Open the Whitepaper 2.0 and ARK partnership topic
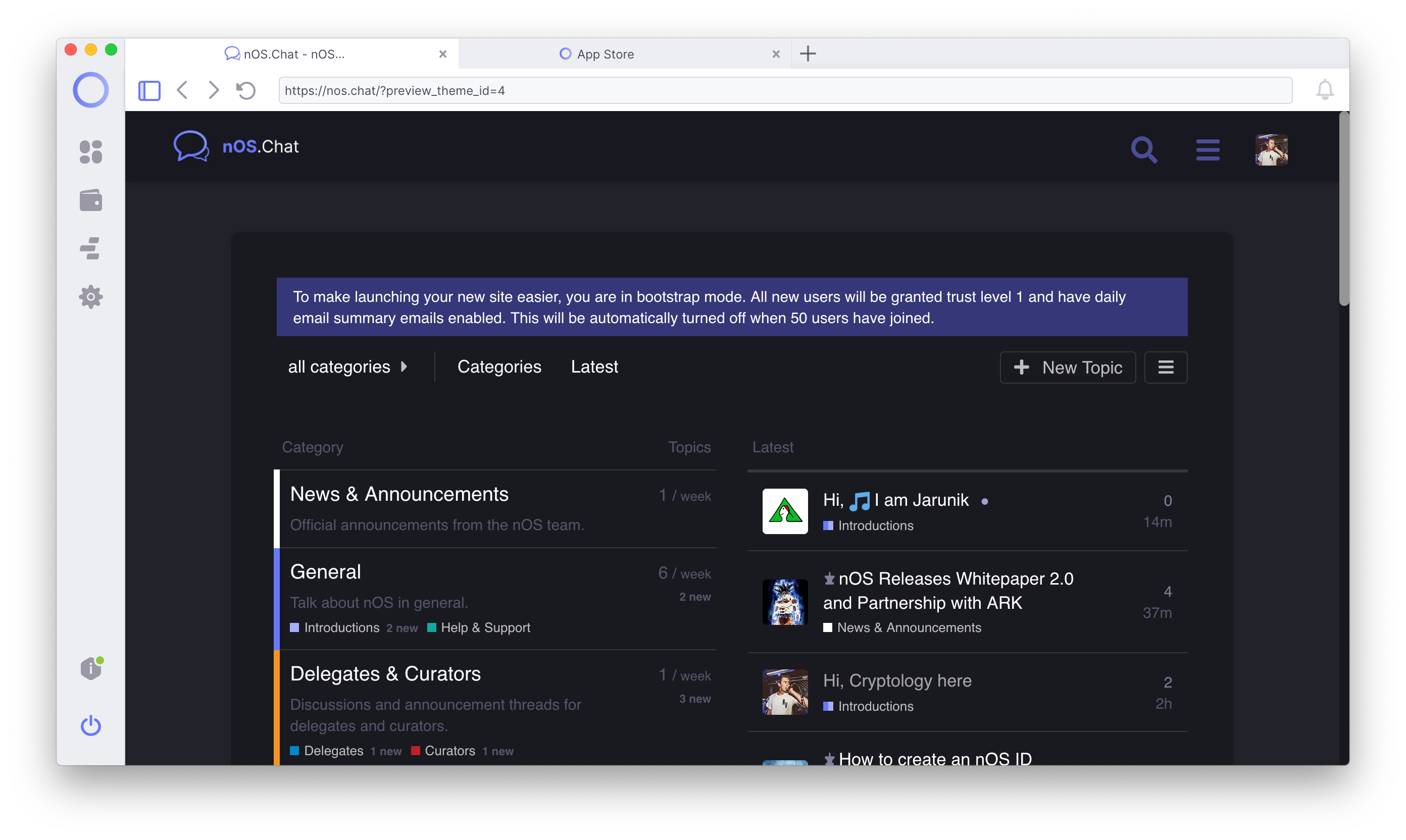The height and width of the screenshot is (840, 1406). click(x=948, y=591)
